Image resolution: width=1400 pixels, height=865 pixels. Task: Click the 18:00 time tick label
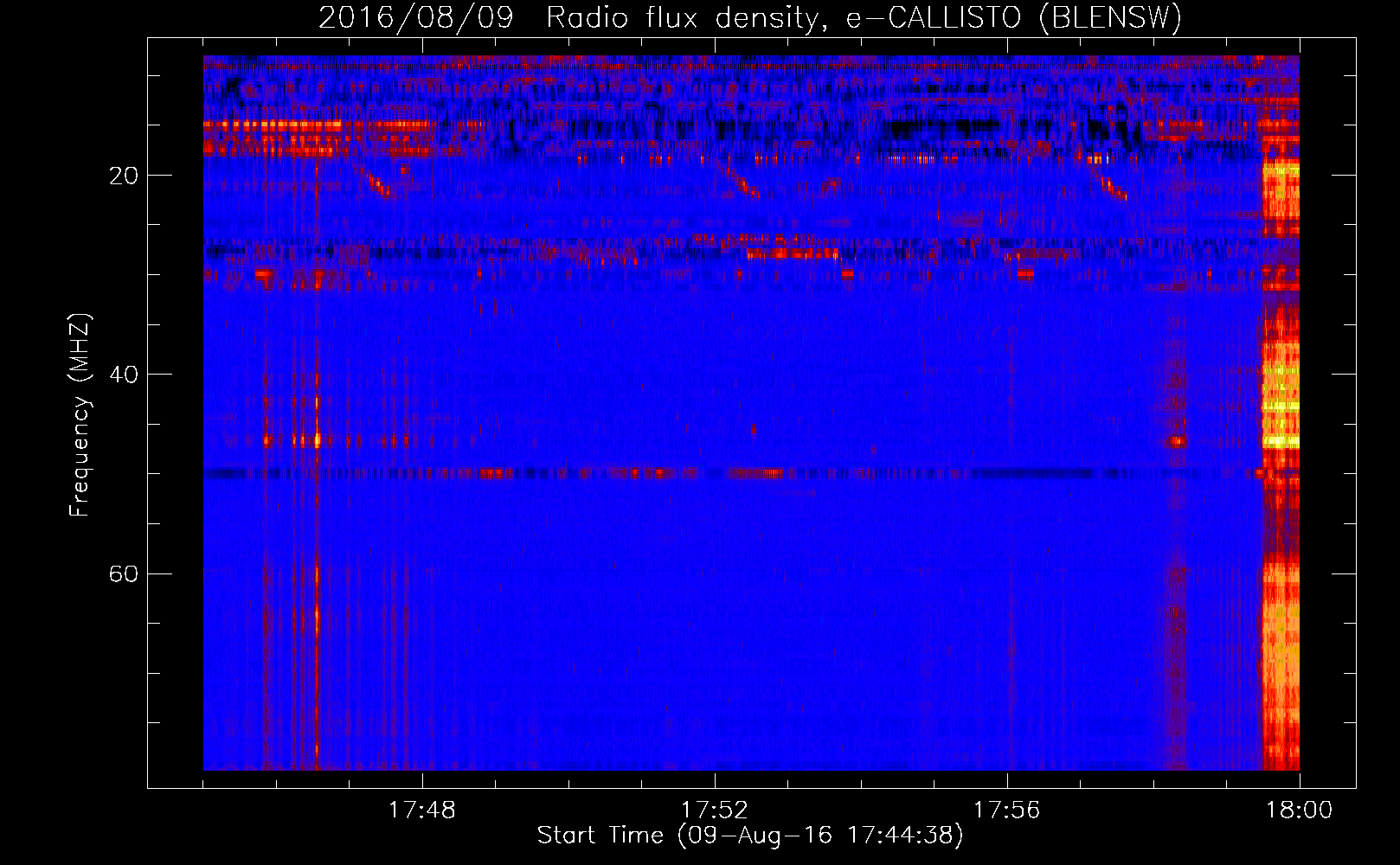tap(1300, 811)
